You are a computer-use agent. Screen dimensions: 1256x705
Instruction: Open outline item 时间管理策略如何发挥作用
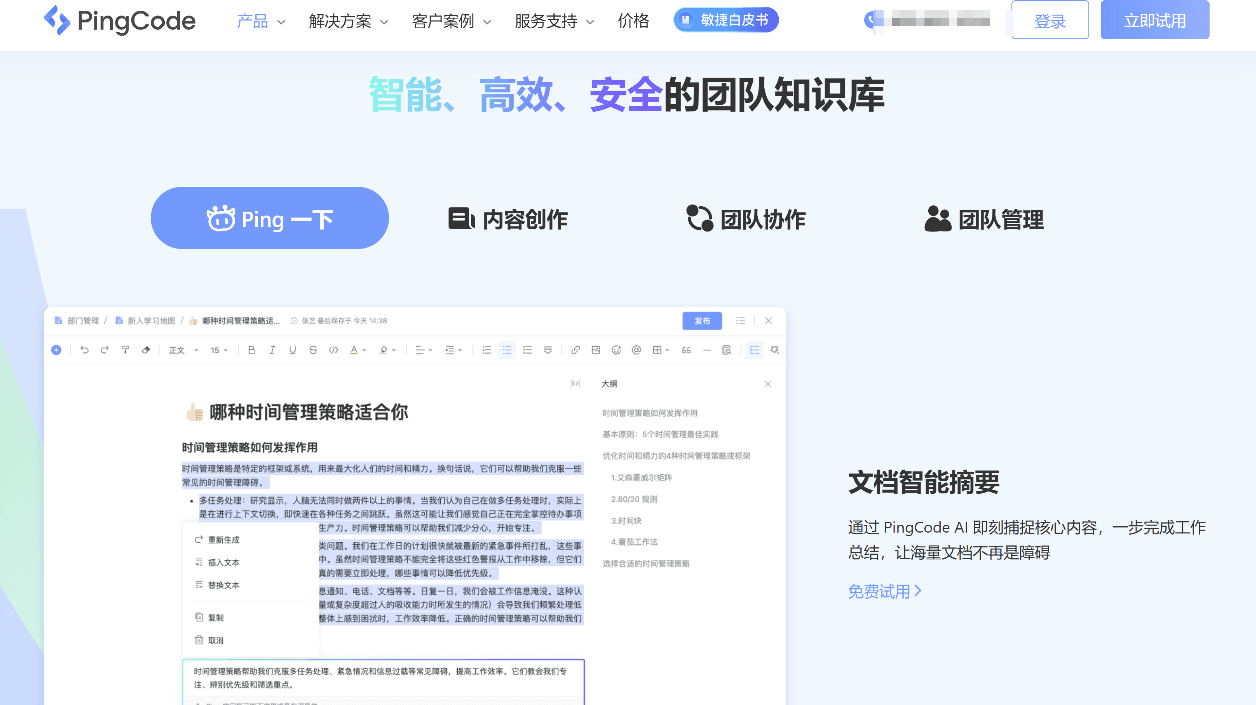(650, 413)
